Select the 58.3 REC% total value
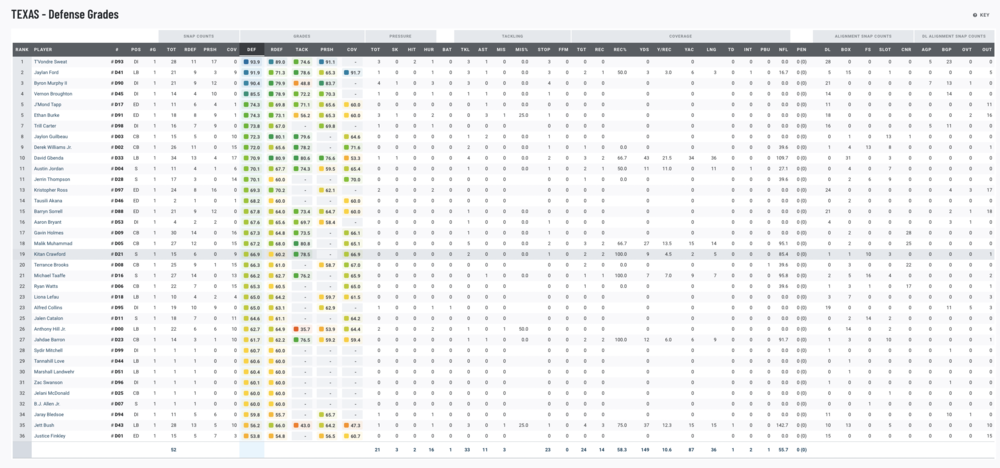The height and width of the screenshot is (468, 1000). (x=621, y=450)
